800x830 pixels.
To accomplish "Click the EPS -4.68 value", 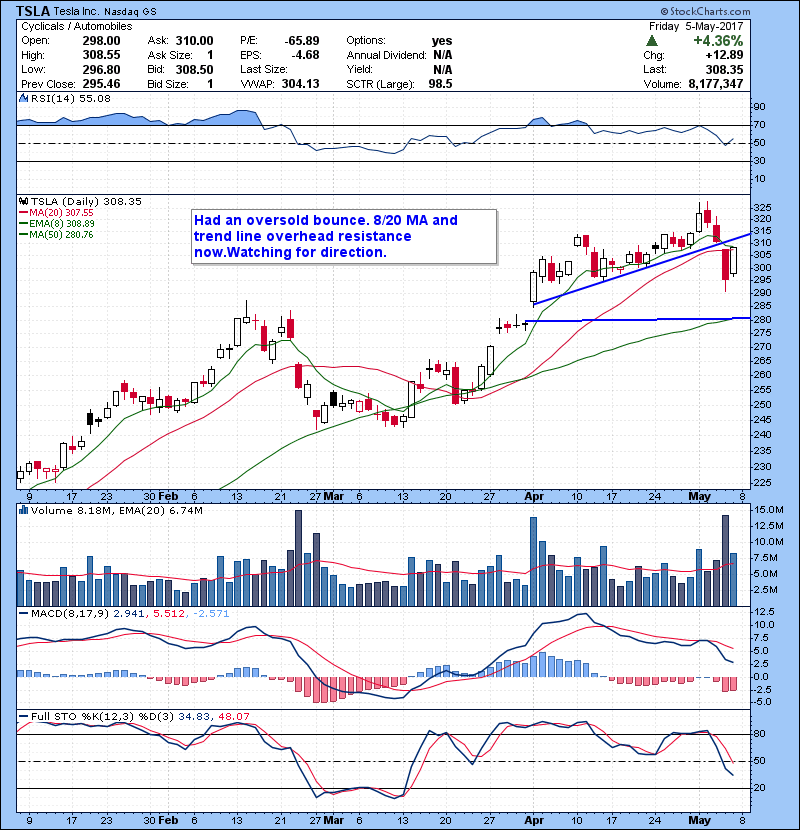I will coord(305,55).
